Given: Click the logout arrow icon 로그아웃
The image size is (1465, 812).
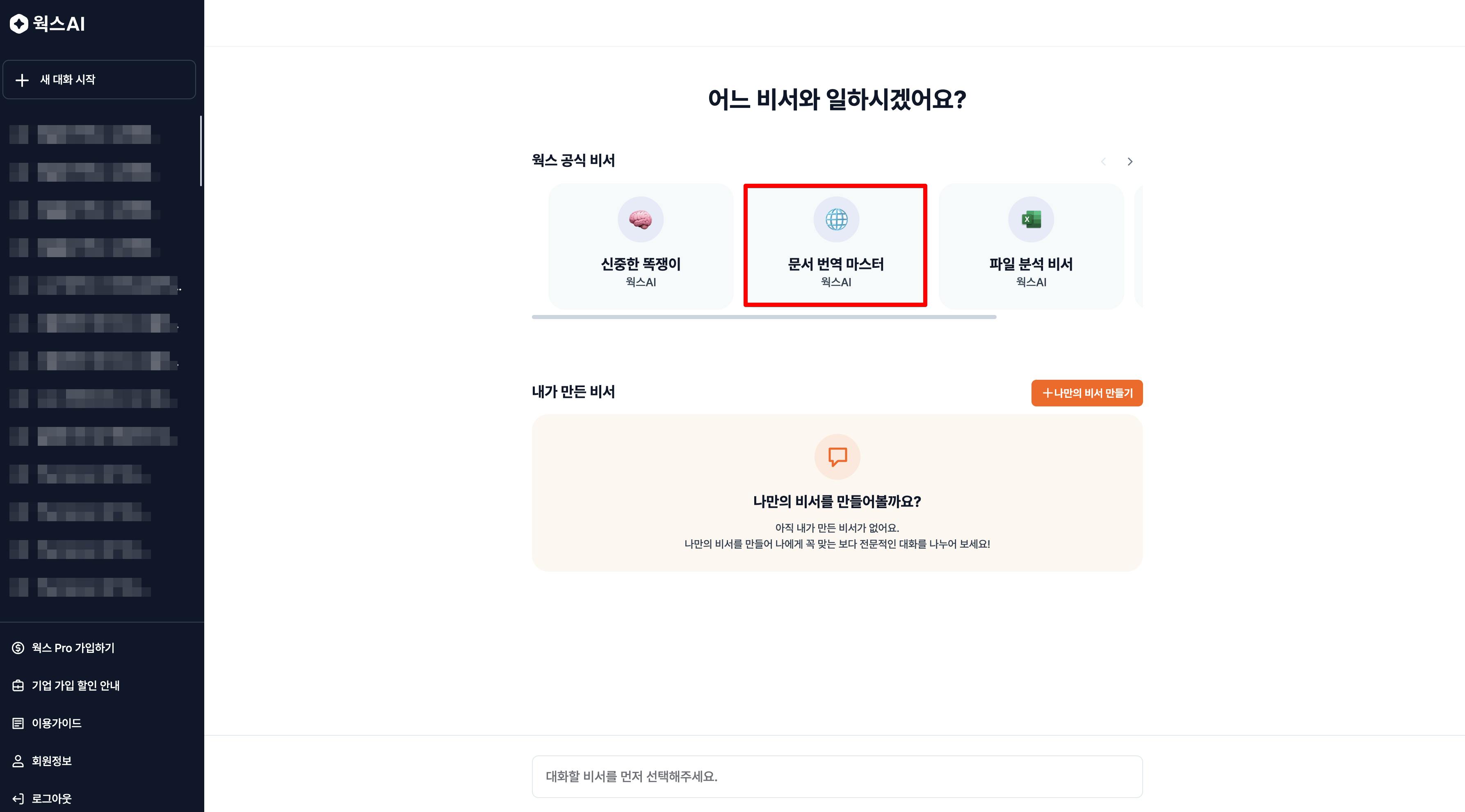Looking at the screenshot, I should 18,798.
